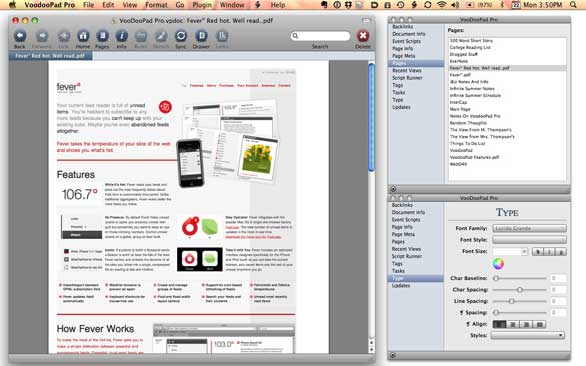Screen dimensions: 586x366
Task: Open the color wheel picker
Action: (498, 264)
